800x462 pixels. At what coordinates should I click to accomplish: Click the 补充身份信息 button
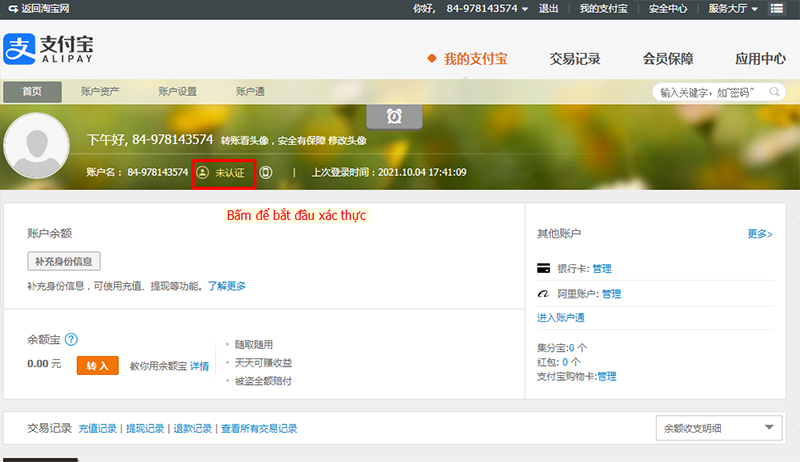click(64, 261)
